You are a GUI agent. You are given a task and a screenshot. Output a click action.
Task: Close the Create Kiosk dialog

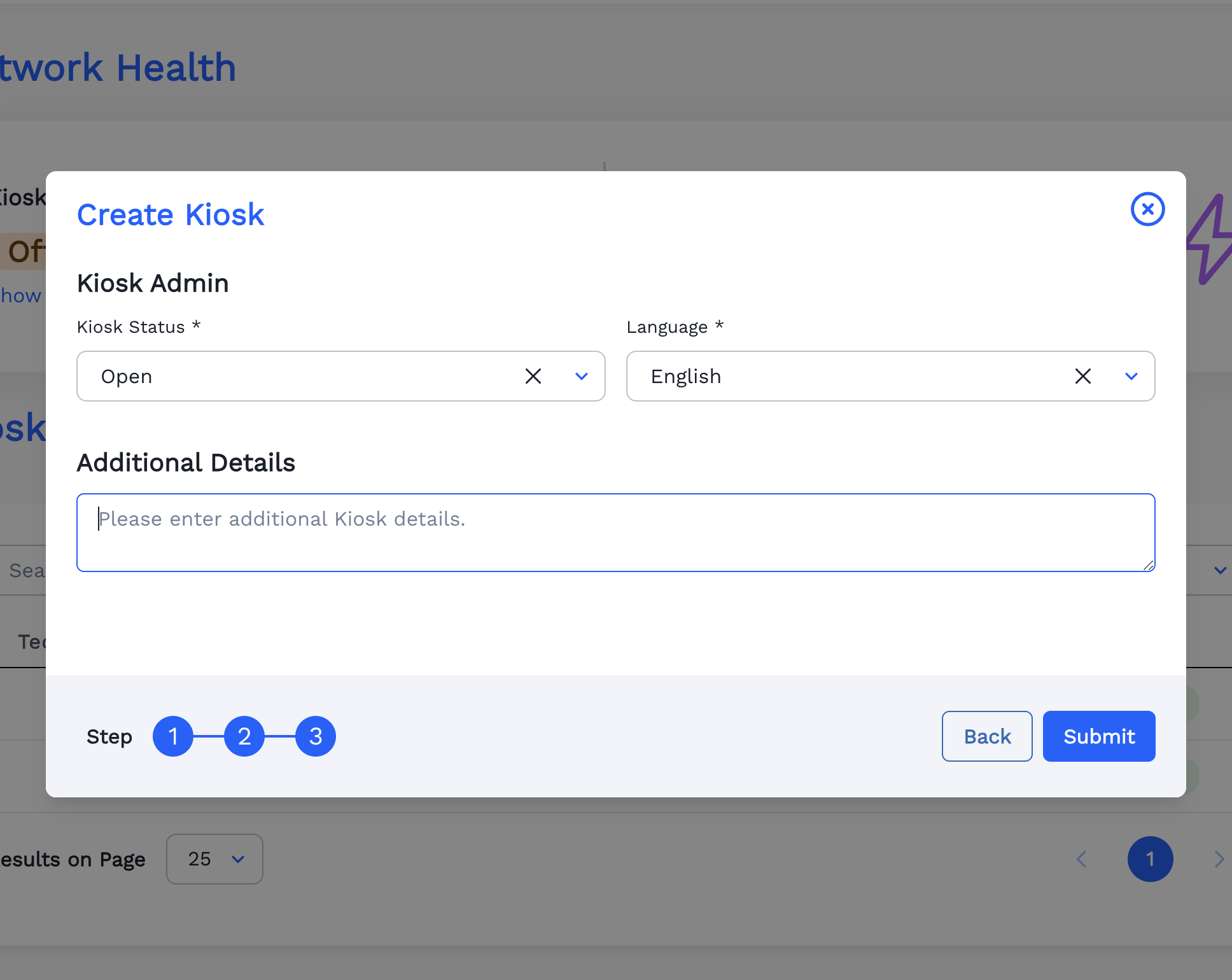(1147, 209)
